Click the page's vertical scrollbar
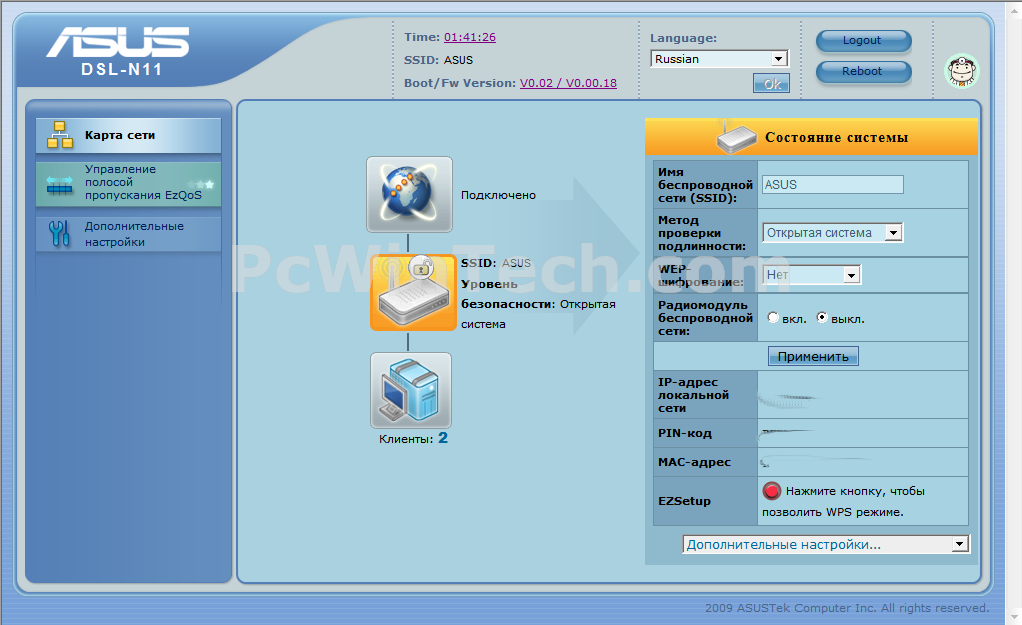Image resolution: width=1022 pixels, height=625 pixels. 1015,312
